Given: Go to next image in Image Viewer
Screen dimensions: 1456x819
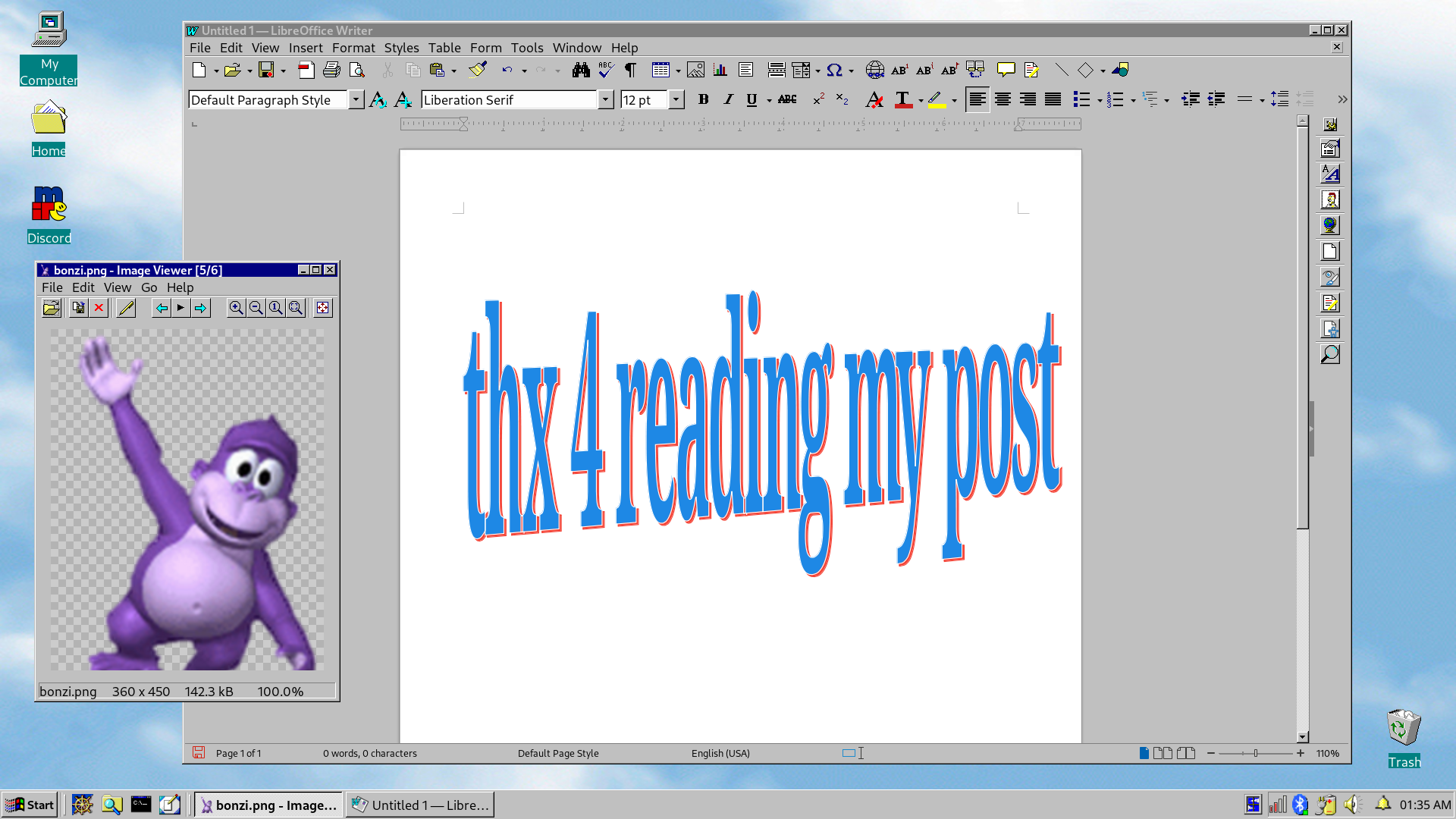Looking at the screenshot, I should point(200,308).
